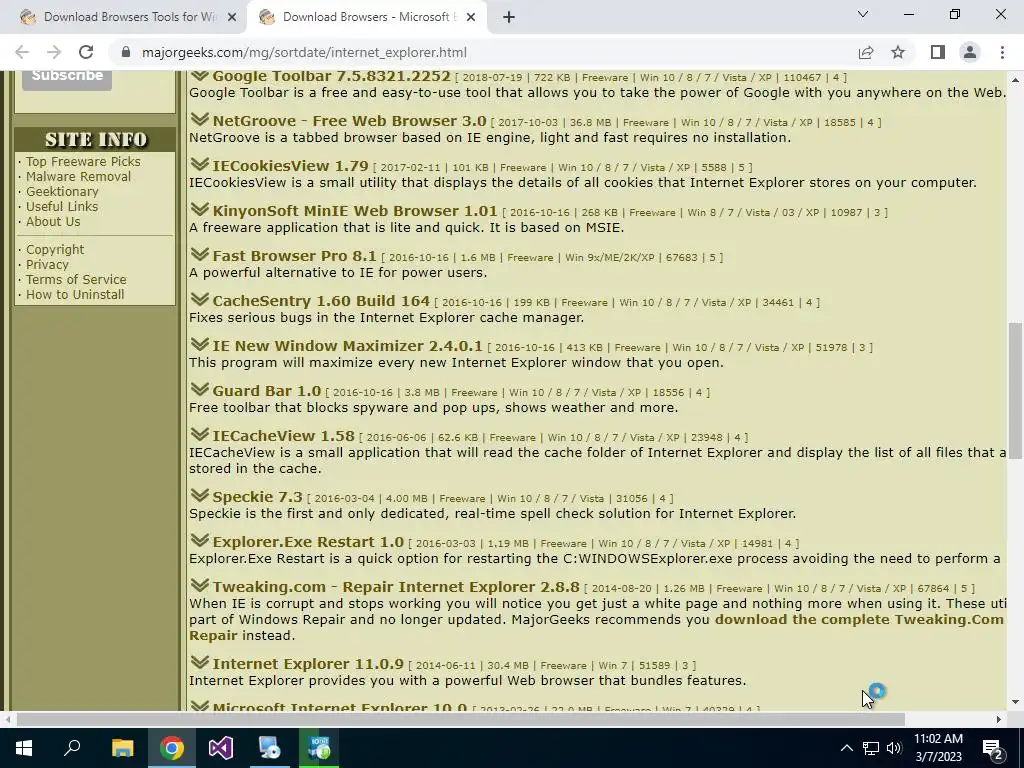Image resolution: width=1024 pixels, height=768 pixels.
Task: Expand the IECookiesView entry chevron
Action: pos(200,165)
